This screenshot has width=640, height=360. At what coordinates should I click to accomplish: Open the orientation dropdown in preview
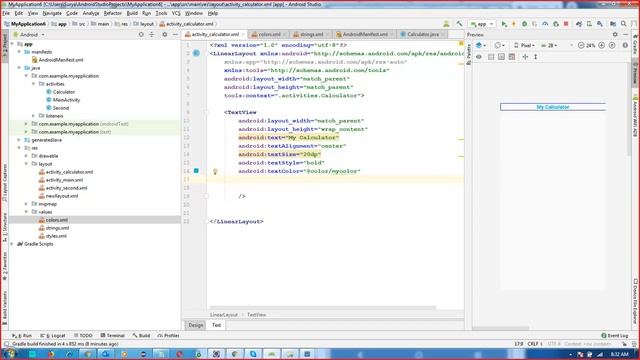[x=500, y=45]
